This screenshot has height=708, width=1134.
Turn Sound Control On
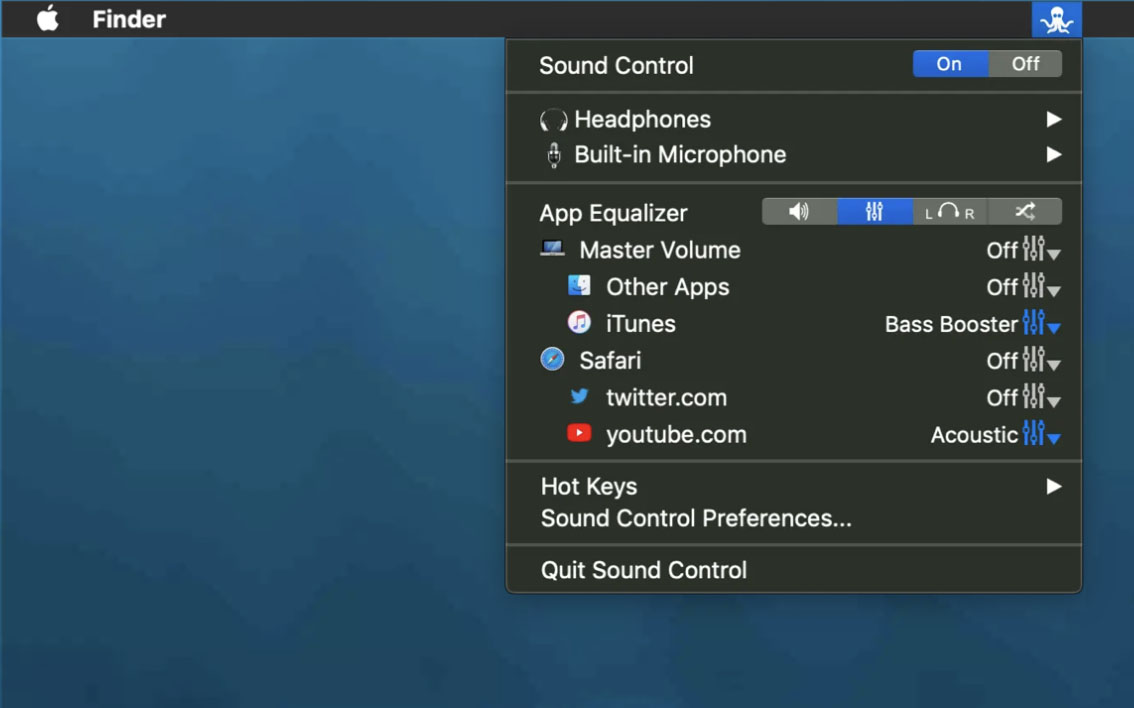[949, 64]
